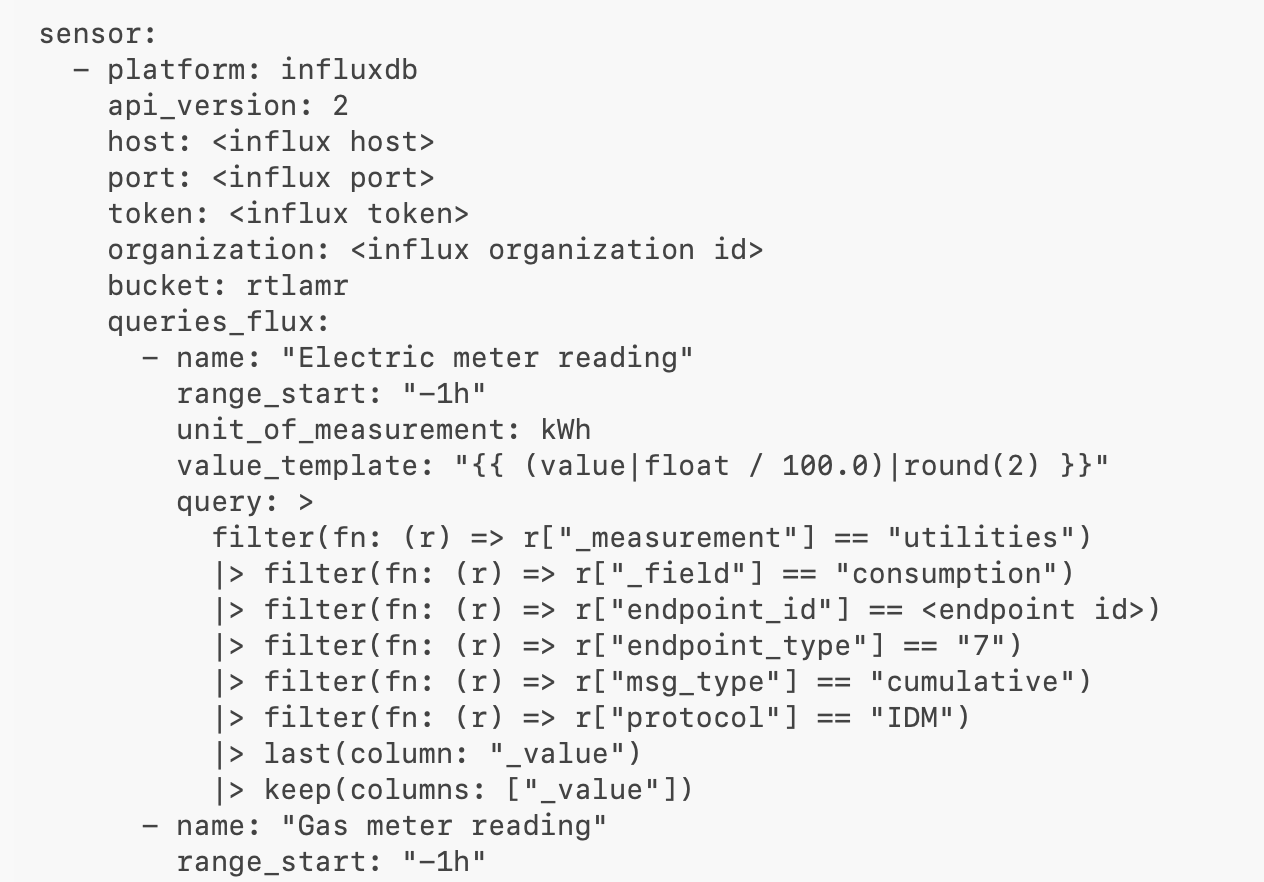Click the unit_of_measurement value kWh

(x=565, y=430)
